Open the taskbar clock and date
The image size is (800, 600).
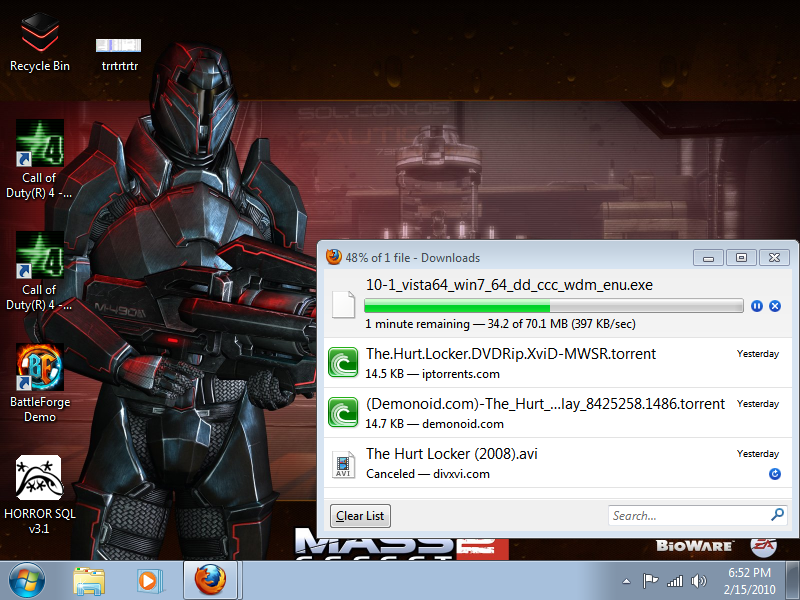749,581
